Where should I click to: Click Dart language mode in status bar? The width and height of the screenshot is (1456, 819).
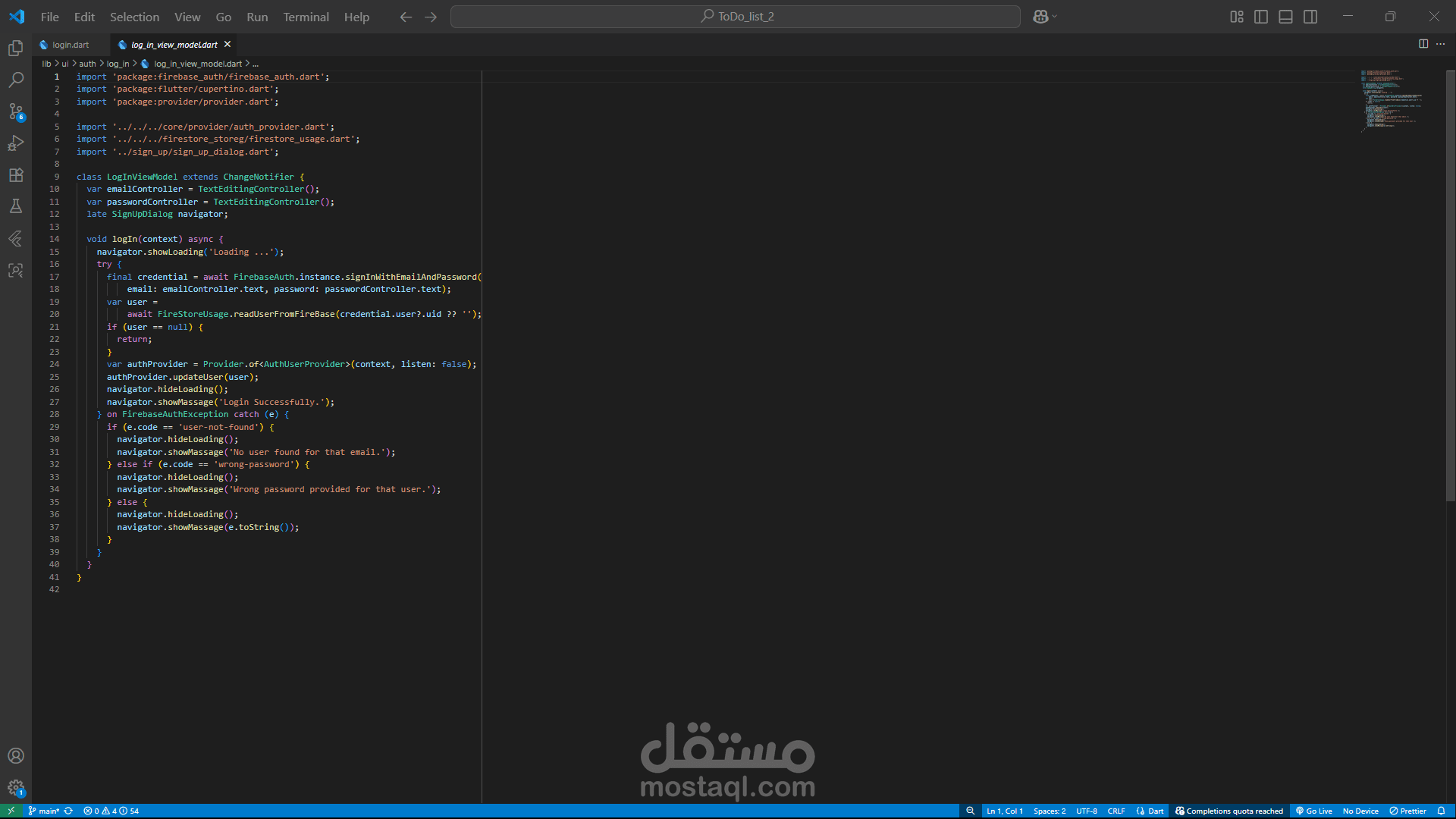click(1150, 811)
